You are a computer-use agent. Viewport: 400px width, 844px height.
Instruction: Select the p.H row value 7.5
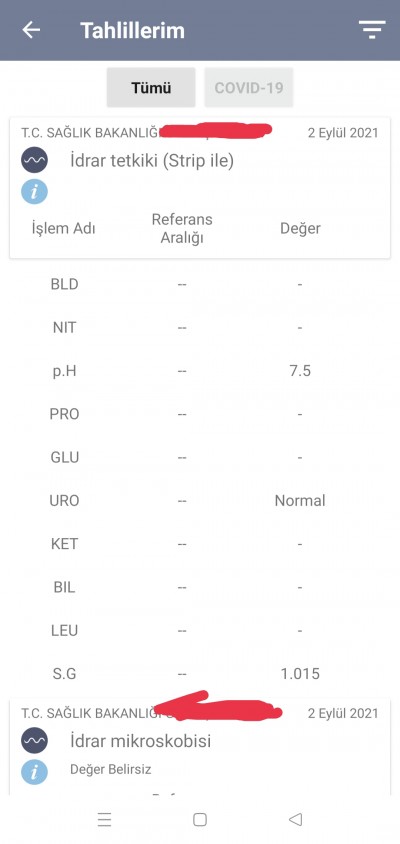(300, 371)
